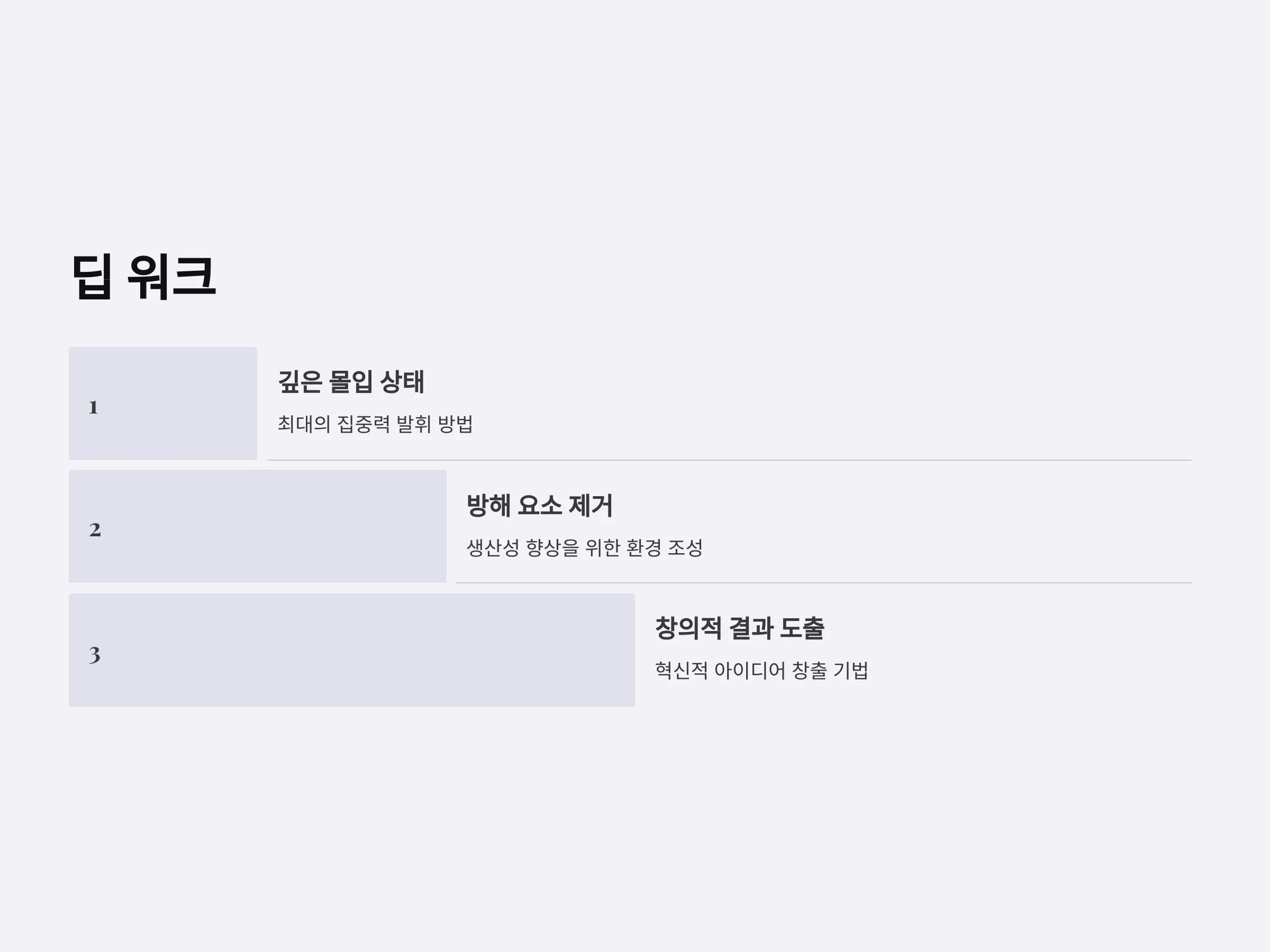1270x952 pixels.
Task: Click the word 아이디어 in the last description
Action: tap(749, 670)
